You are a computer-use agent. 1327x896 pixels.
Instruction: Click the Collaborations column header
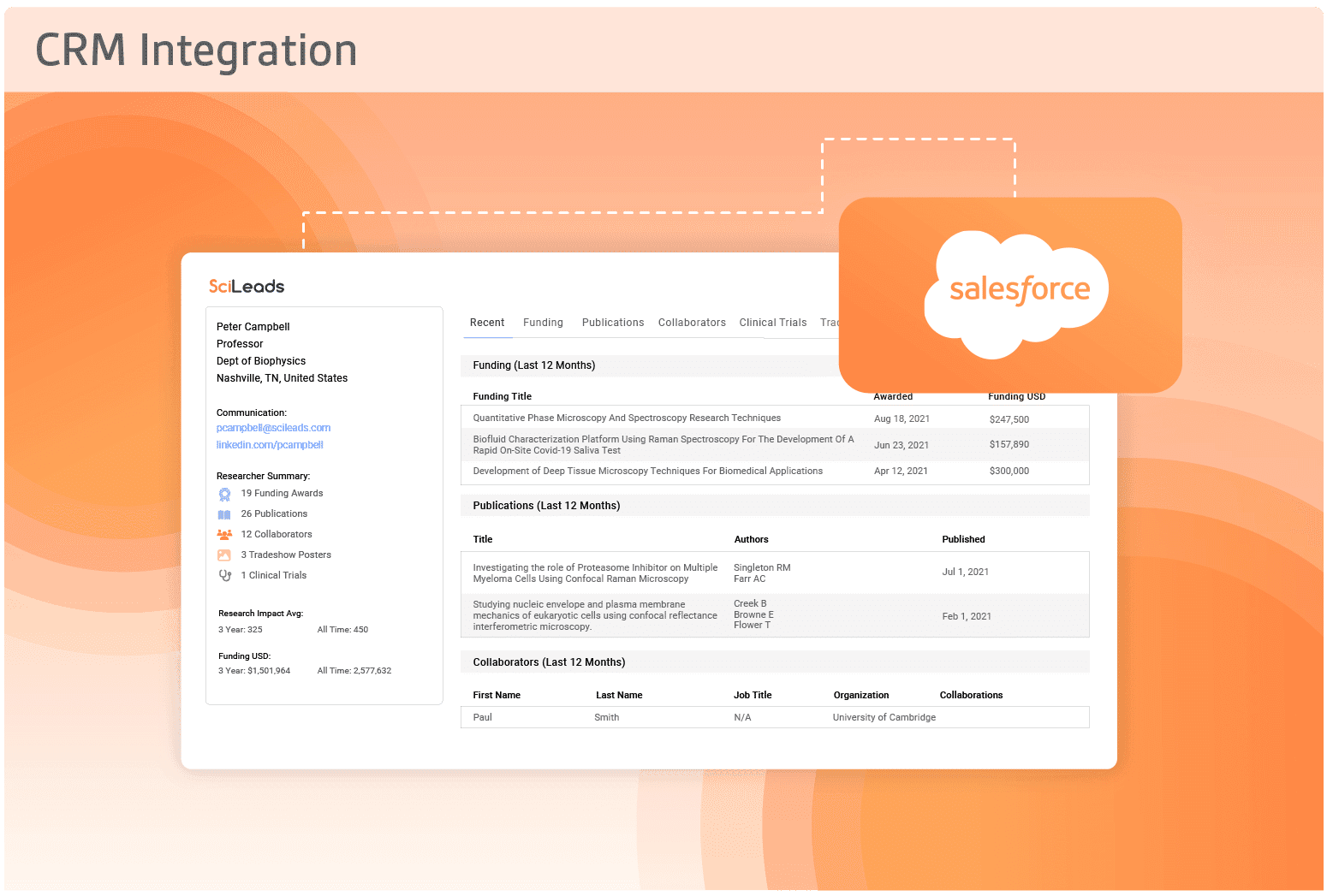pyautogui.click(x=971, y=696)
